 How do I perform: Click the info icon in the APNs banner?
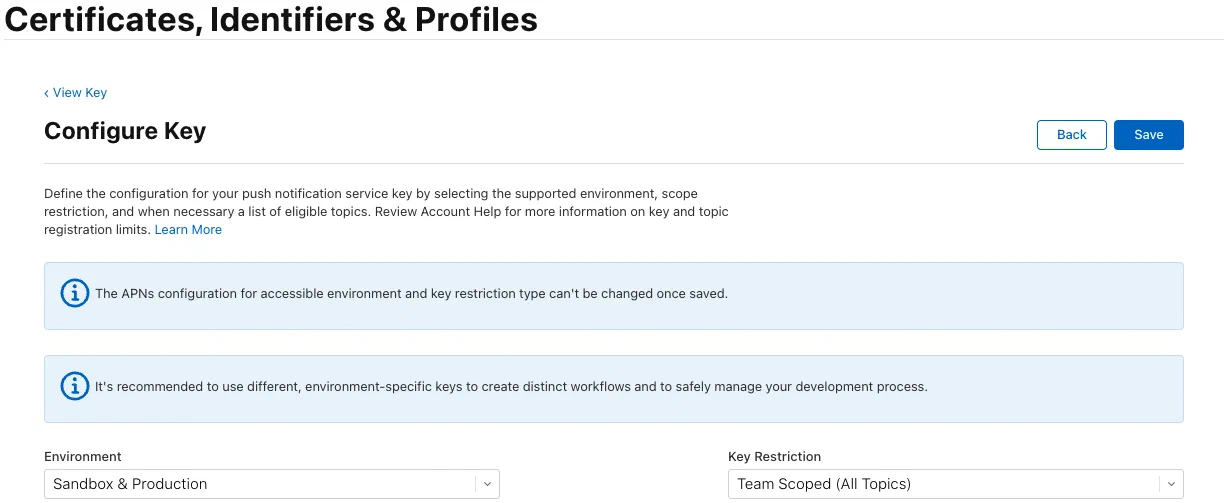[75, 294]
